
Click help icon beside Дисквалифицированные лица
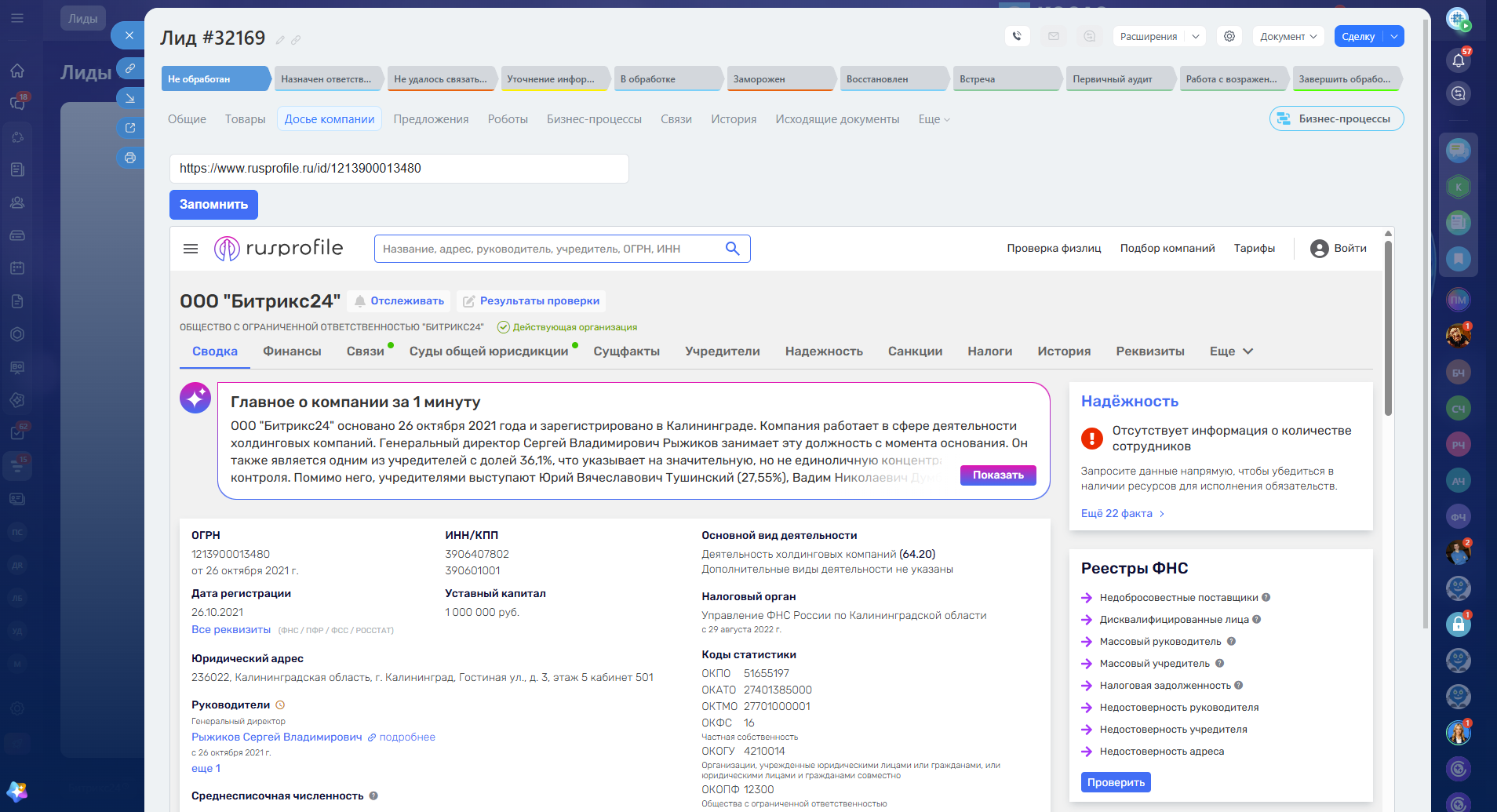pos(1257,620)
